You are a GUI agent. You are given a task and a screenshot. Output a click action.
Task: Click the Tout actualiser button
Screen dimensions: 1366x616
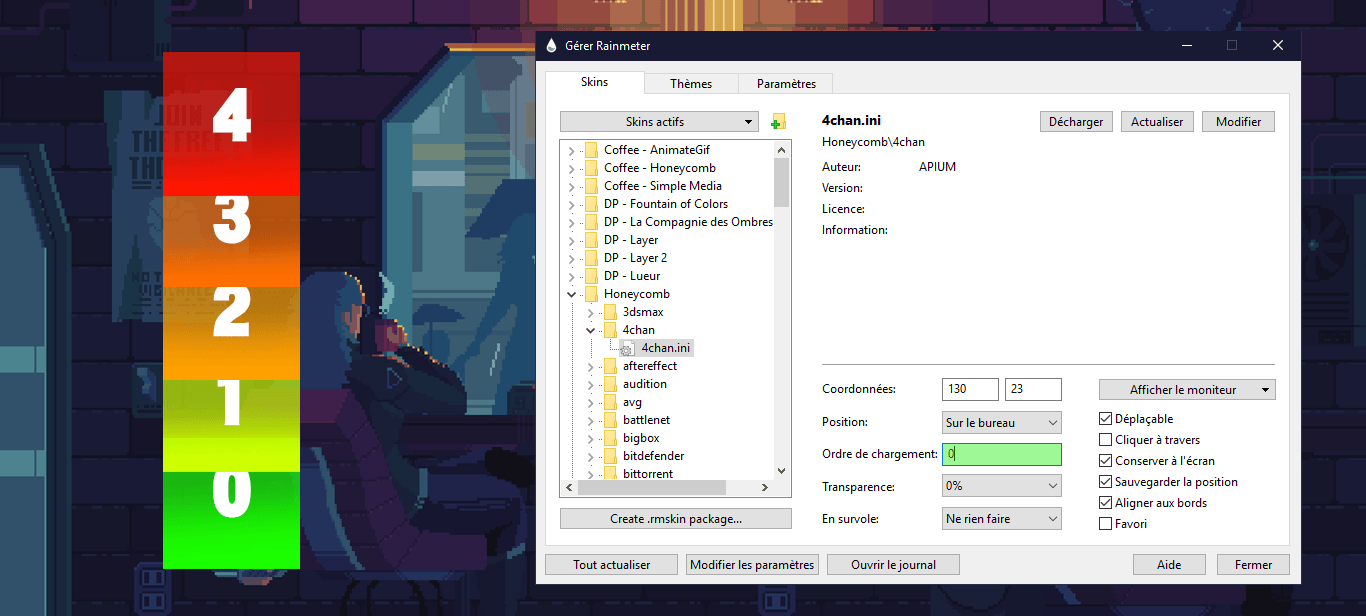point(611,565)
